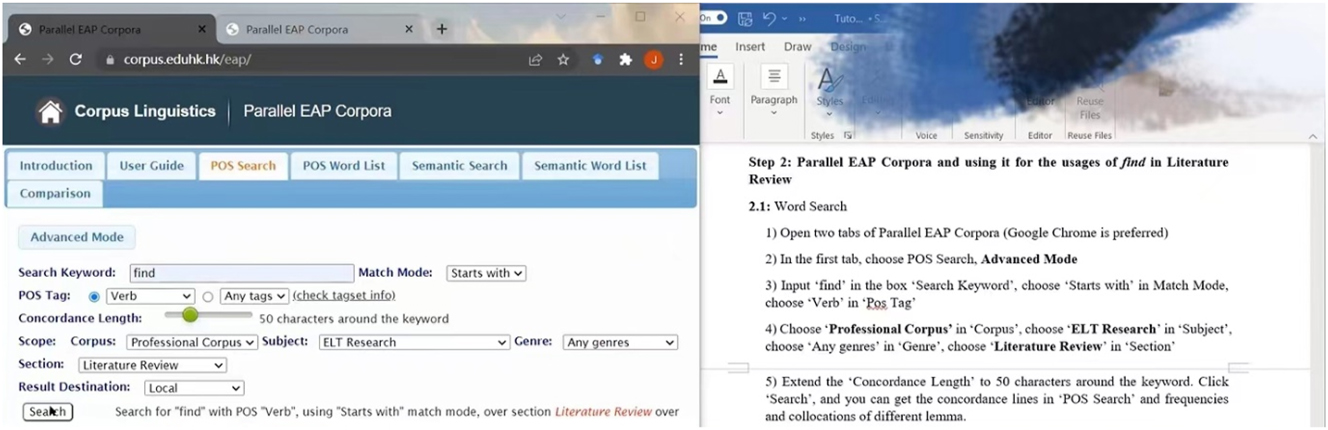This screenshot has height=430, width=1328.
Task: Open the Chrome three-dot menu
Action: click(x=681, y=60)
